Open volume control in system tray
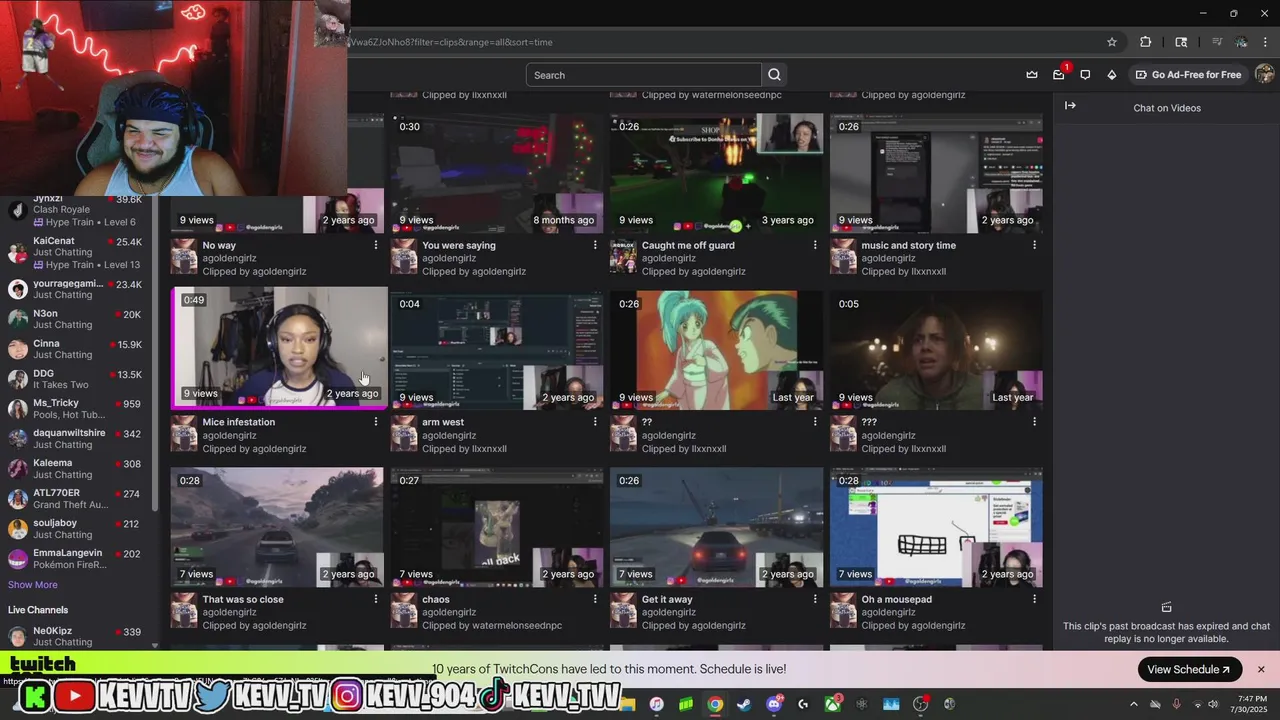Viewport: 1280px width, 720px height. coord(1213,704)
